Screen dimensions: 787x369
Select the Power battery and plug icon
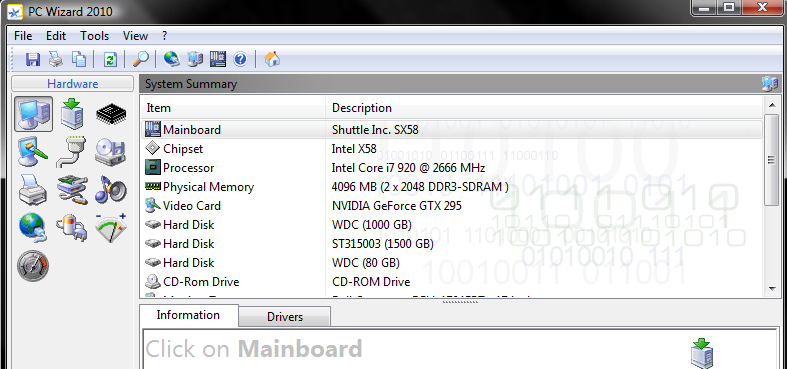click(x=71, y=228)
